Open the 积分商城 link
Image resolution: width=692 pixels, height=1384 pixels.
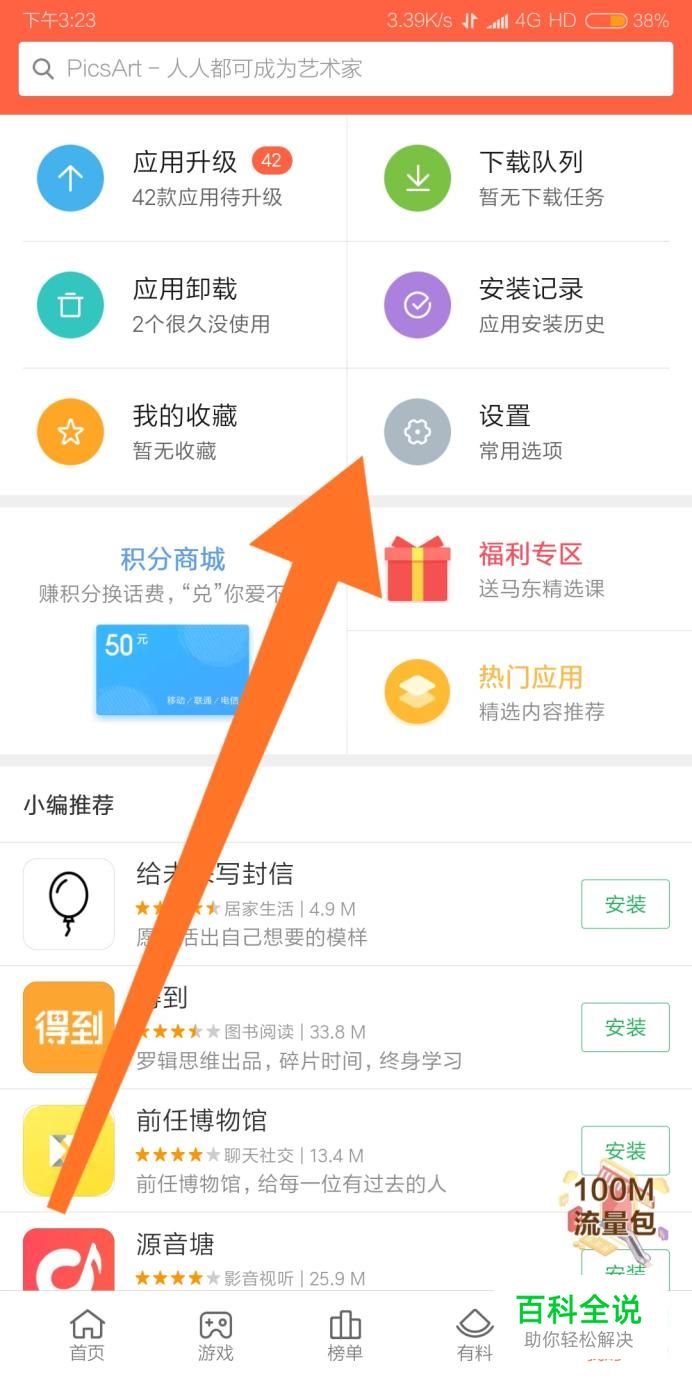173,559
